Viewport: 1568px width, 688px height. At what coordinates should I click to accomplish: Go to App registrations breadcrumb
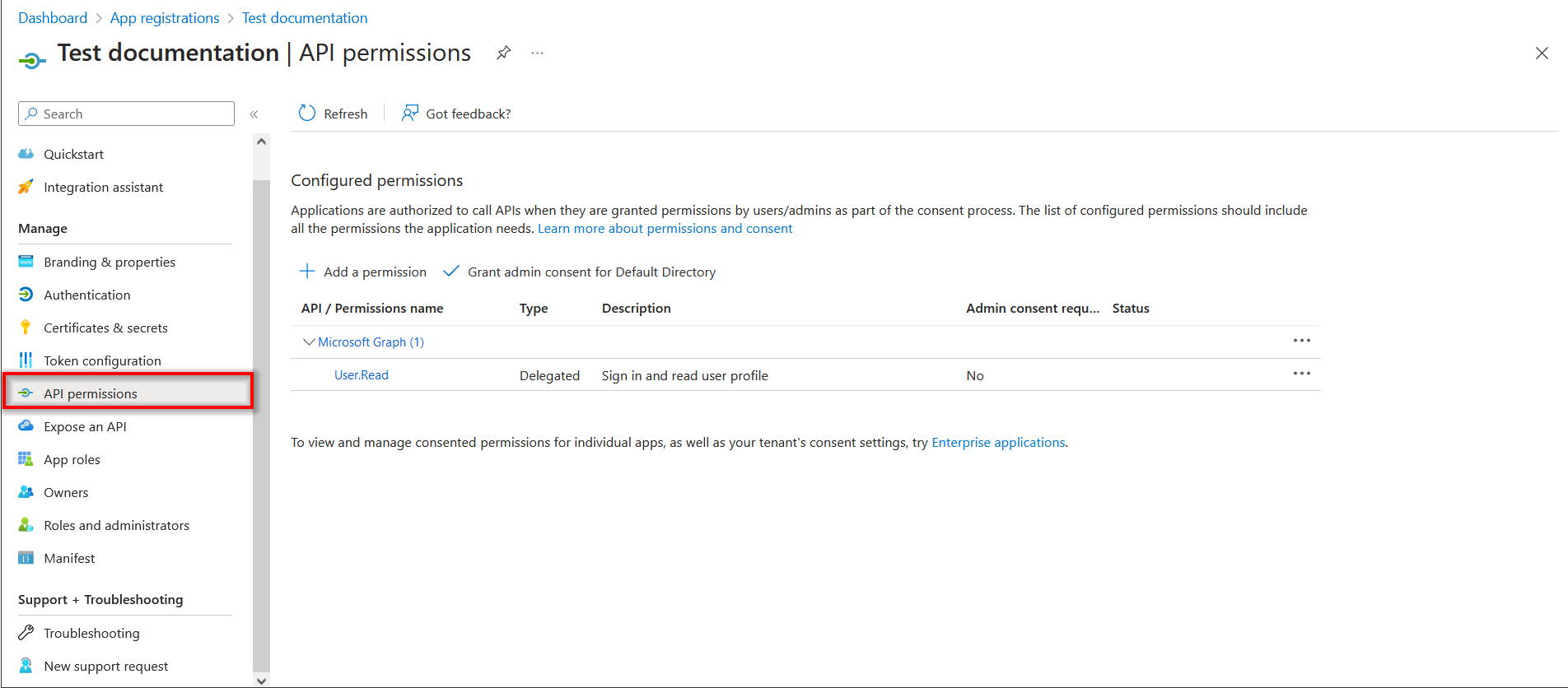[x=165, y=18]
